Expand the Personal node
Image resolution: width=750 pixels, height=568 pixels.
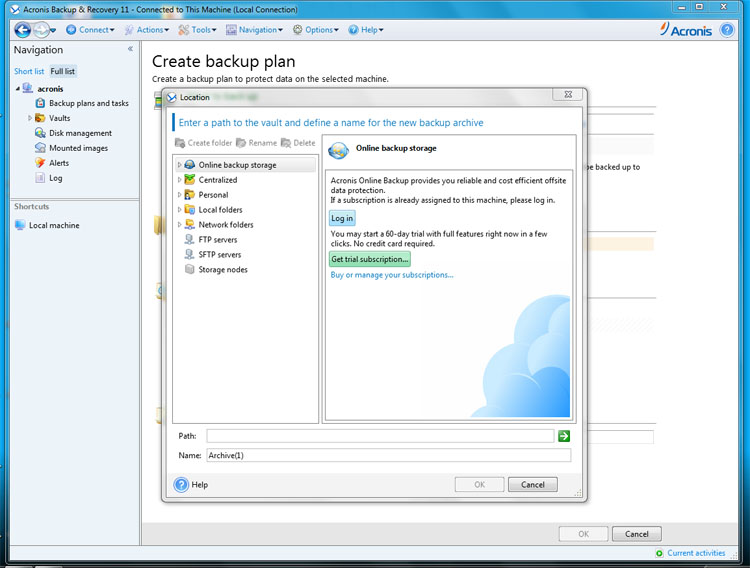[x=179, y=194]
